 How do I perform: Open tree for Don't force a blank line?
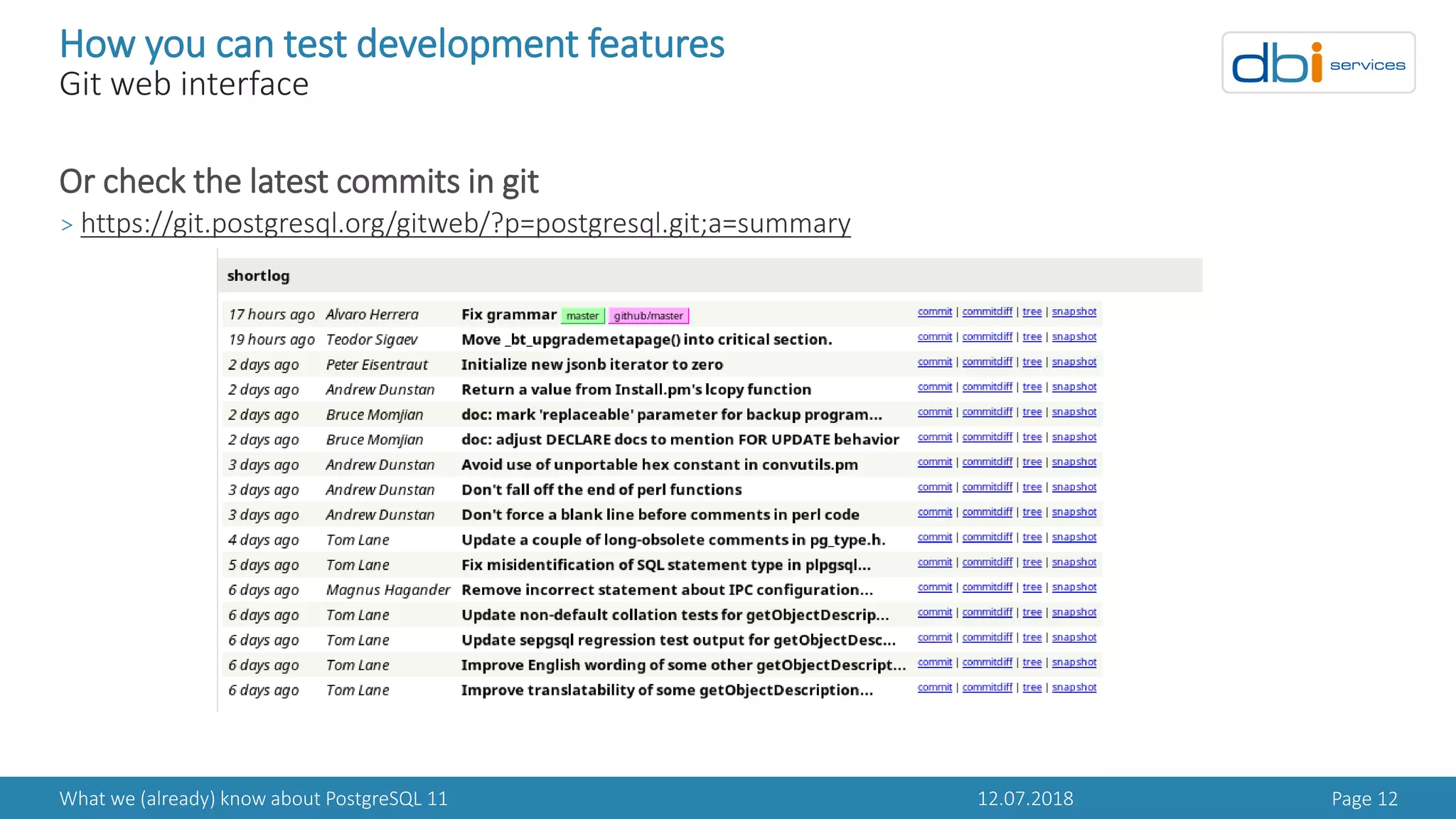click(1032, 512)
